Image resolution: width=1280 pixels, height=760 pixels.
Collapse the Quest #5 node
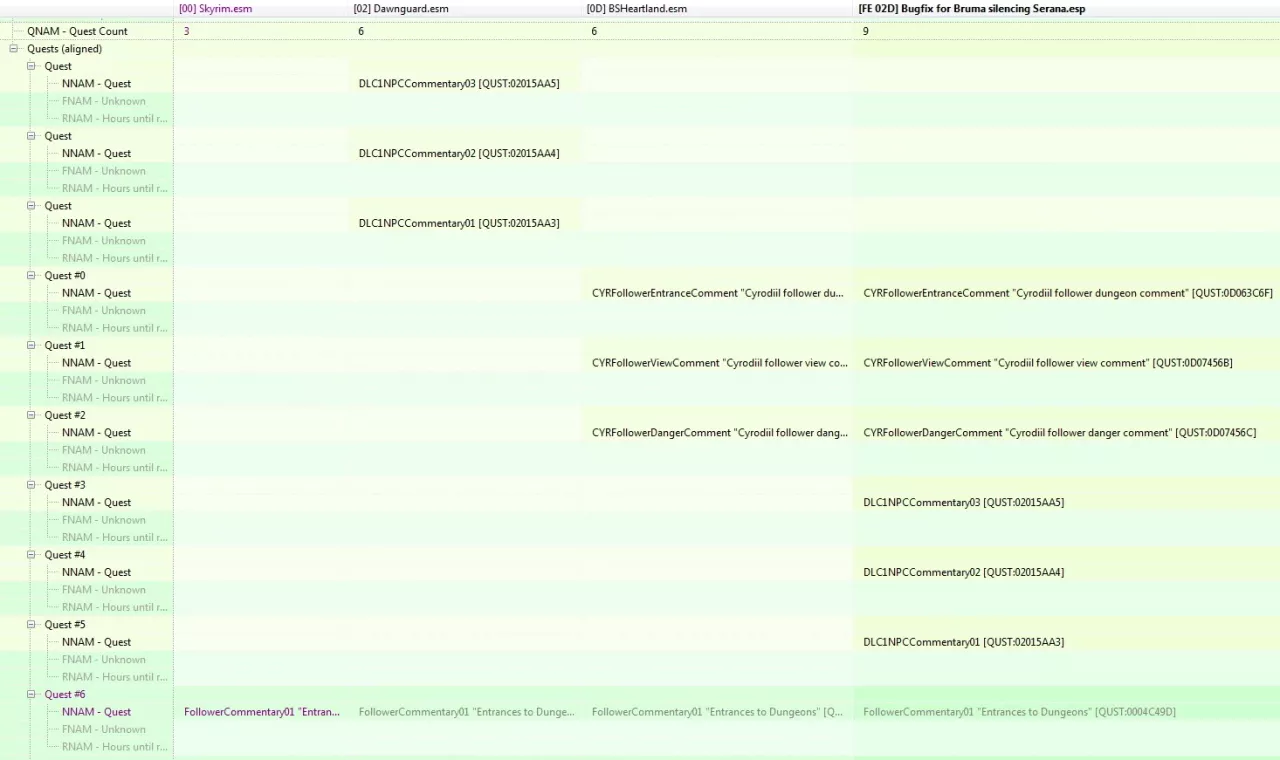pyautogui.click(x=31, y=625)
